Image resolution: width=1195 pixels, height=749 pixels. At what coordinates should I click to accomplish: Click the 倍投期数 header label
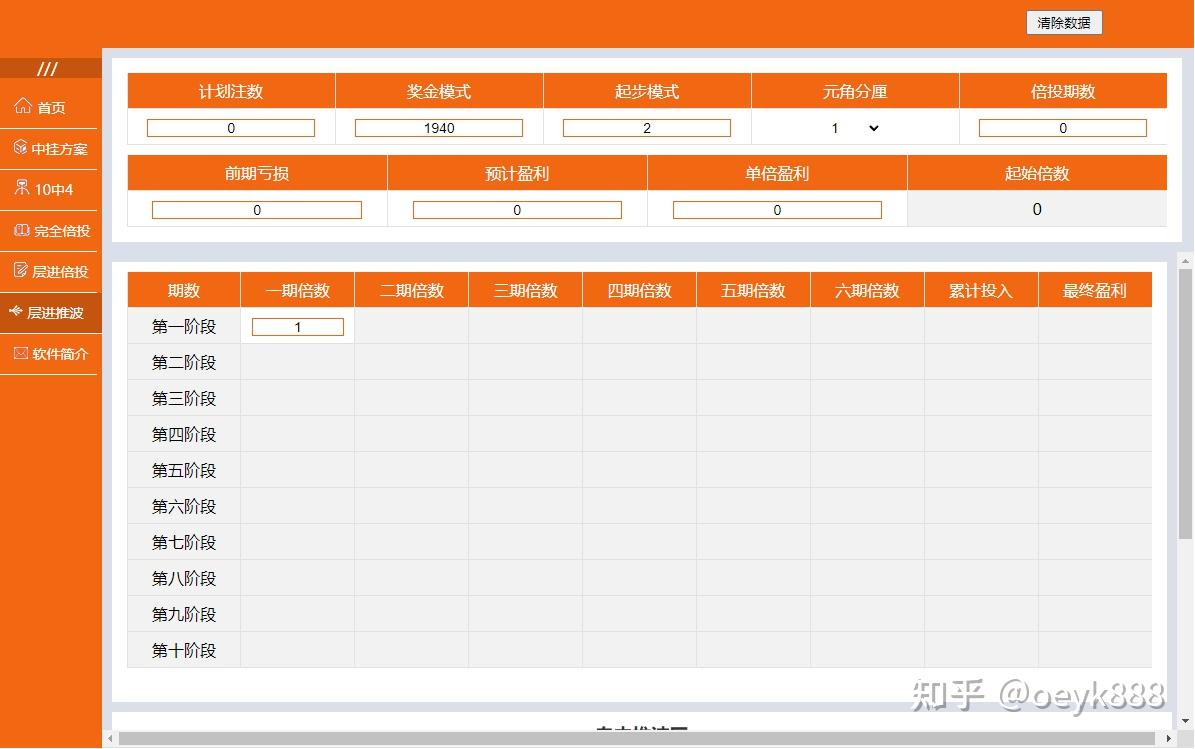(1063, 91)
